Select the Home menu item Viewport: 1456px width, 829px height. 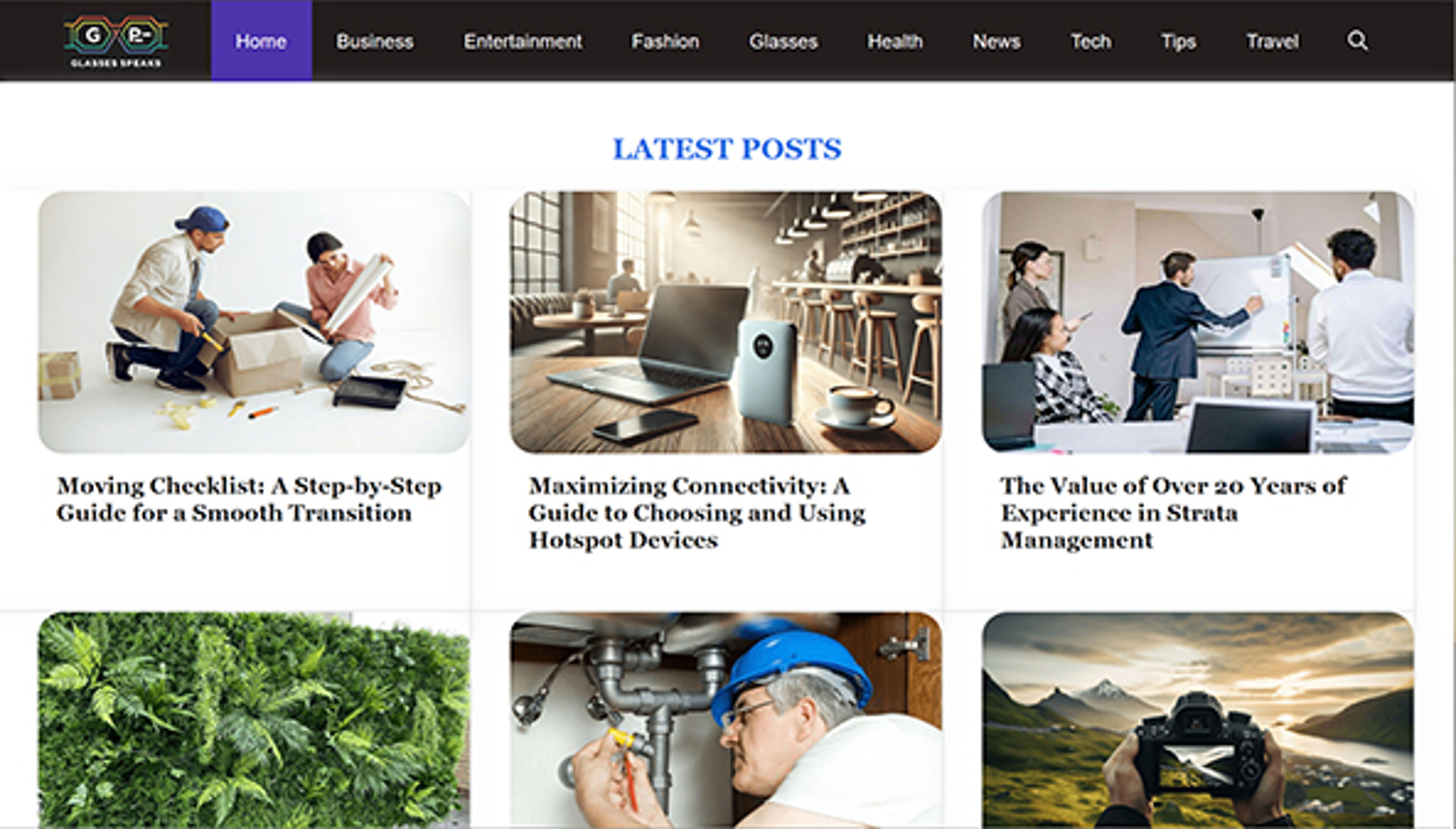click(261, 41)
